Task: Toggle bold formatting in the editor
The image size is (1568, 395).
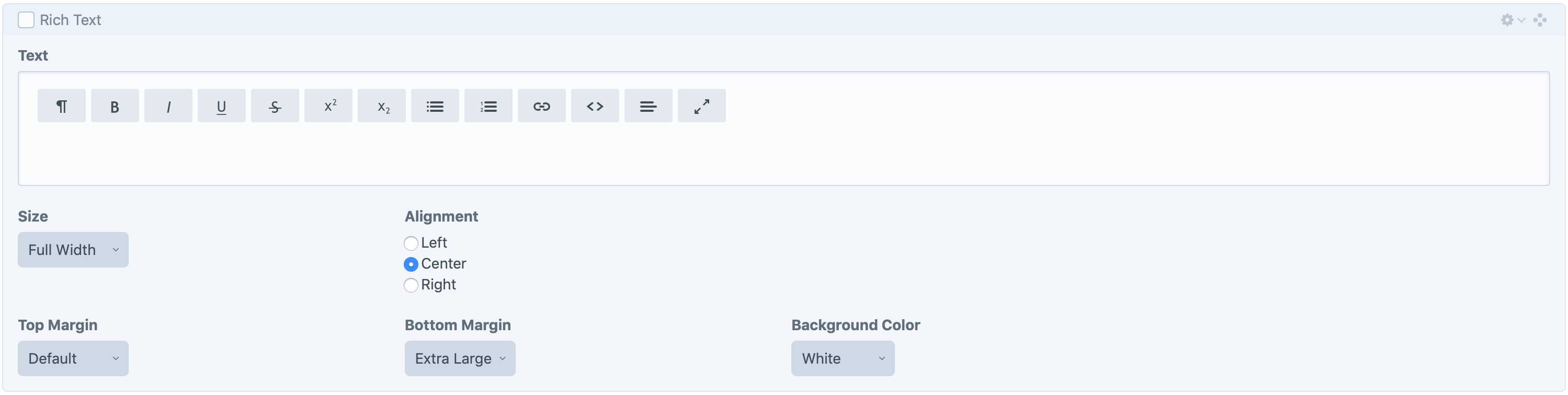Action: coord(115,106)
